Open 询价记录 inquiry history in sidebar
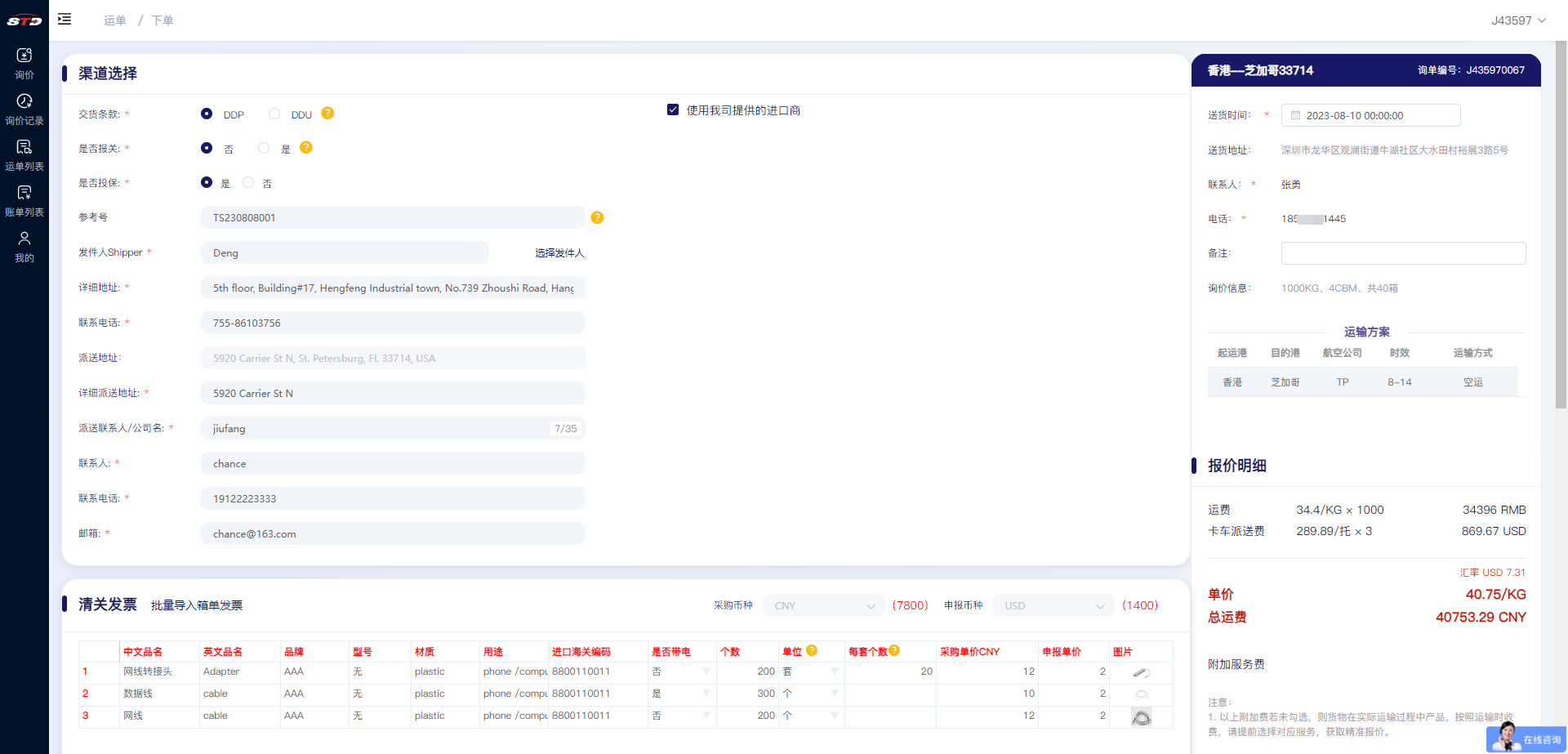This screenshot has width=1568, height=754. (x=24, y=109)
